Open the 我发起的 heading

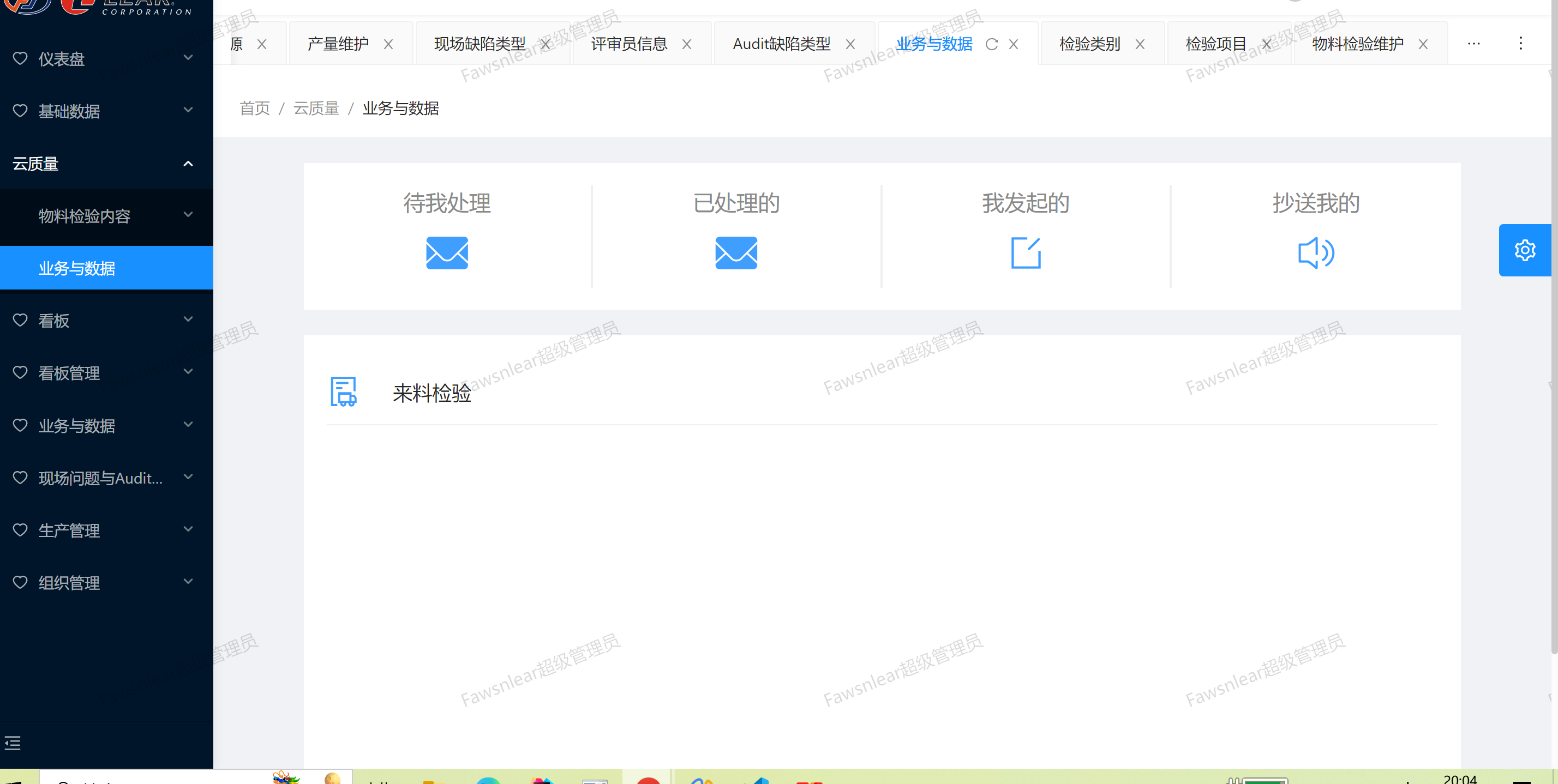pos(1026,203)
